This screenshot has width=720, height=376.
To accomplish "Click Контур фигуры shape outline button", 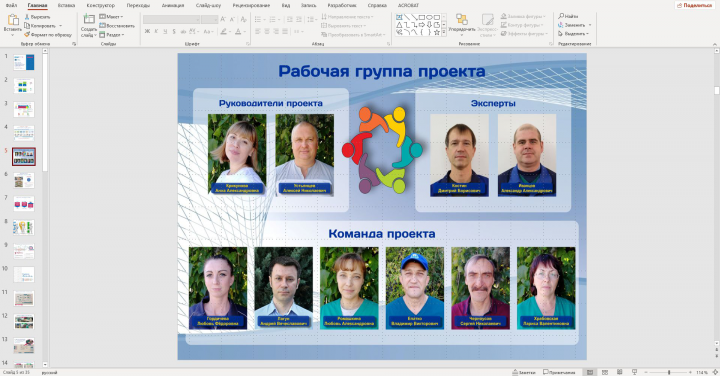I will click(522, 25).
